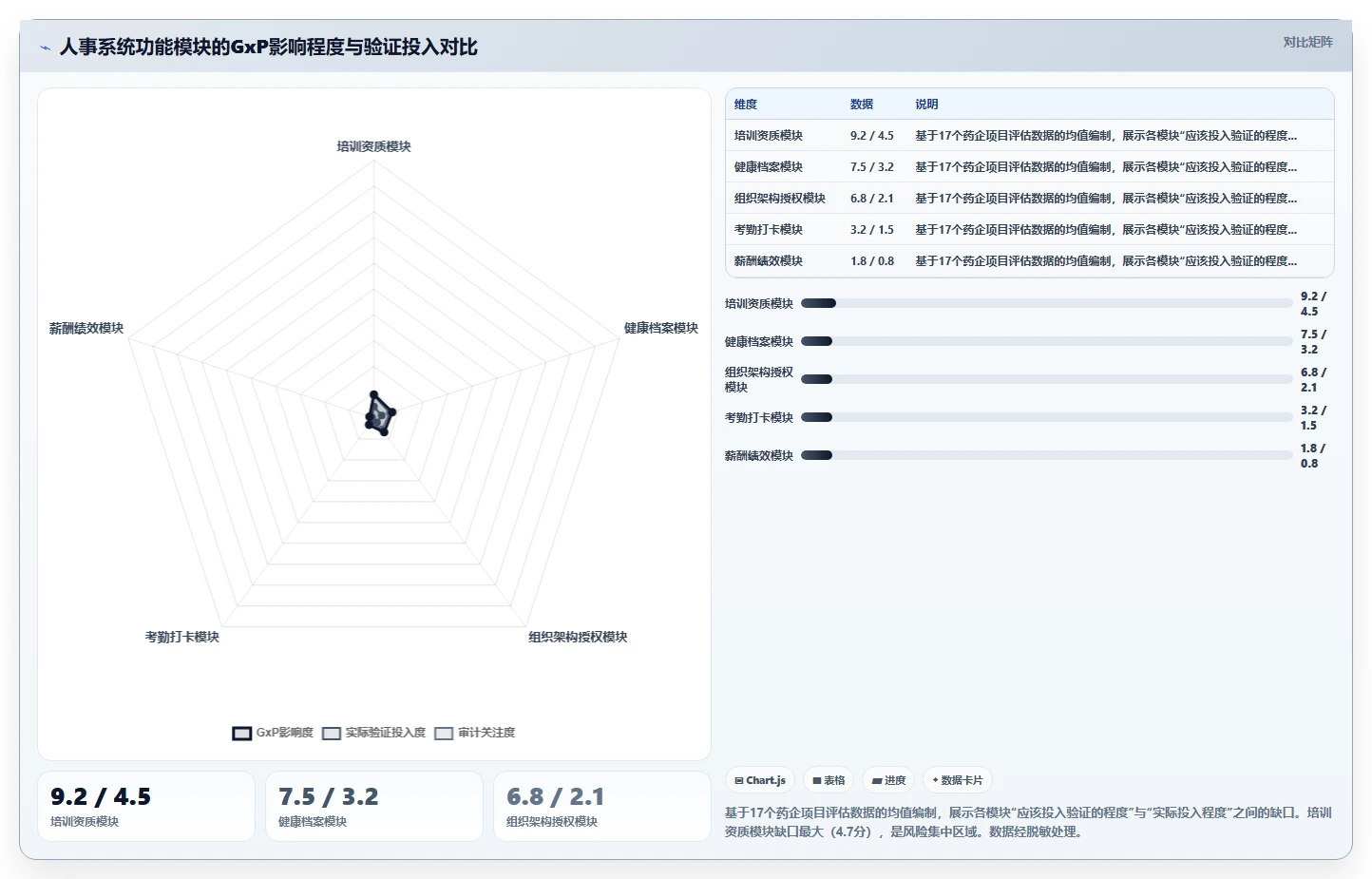Toggle 实际验证投入度 legend swatch
This screenshot has height=879, width=1372.
[332, 733]
